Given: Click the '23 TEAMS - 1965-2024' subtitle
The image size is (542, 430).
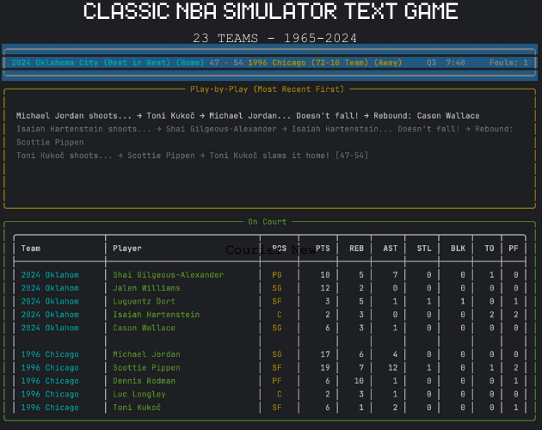Looking at the screenshot, I should pyautogui.click(x=274, y=38).
